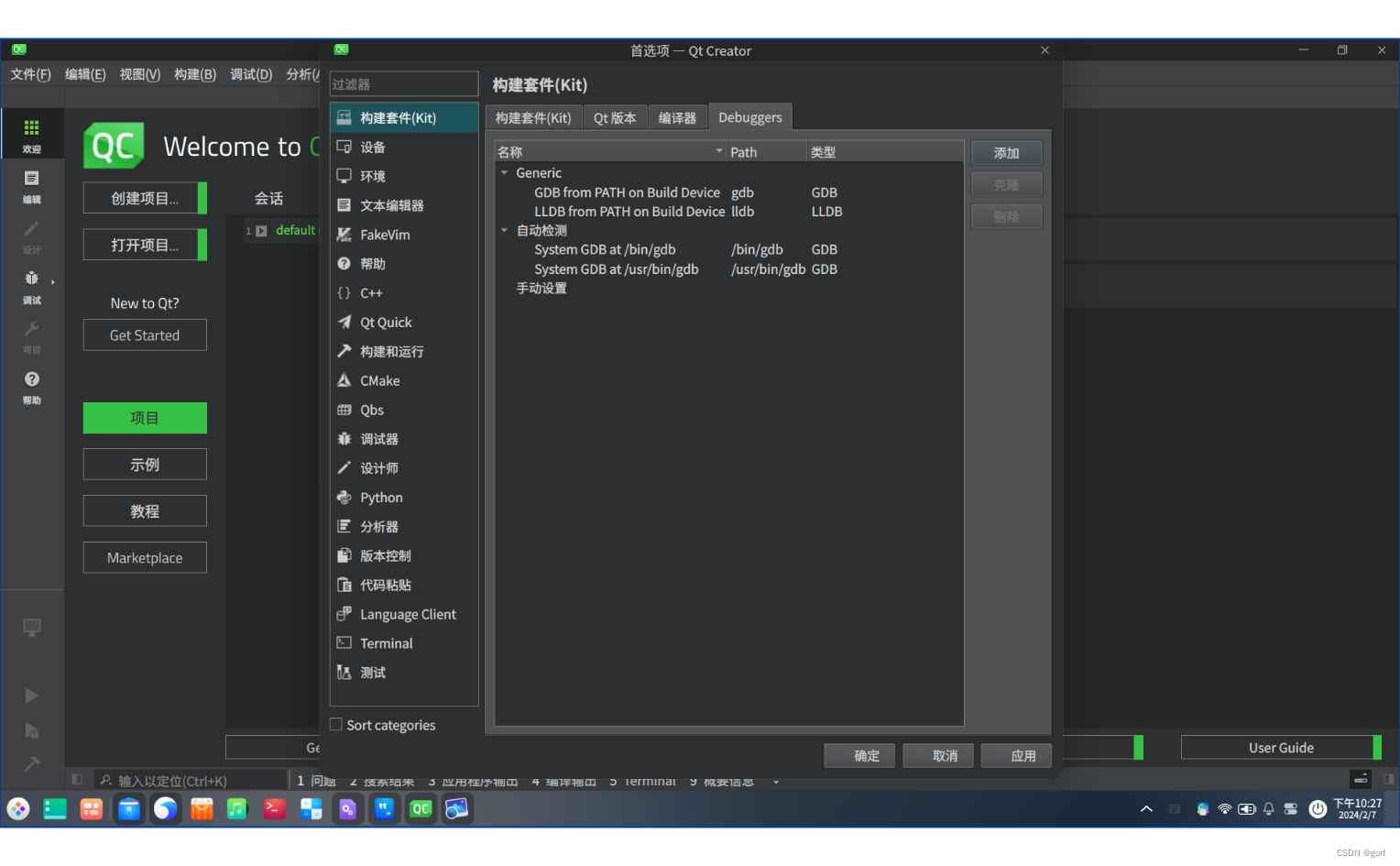This screenshot has height=866, width=1400.
Task: Select 设备 (Devices) category
Action: [x=404, y=148]
